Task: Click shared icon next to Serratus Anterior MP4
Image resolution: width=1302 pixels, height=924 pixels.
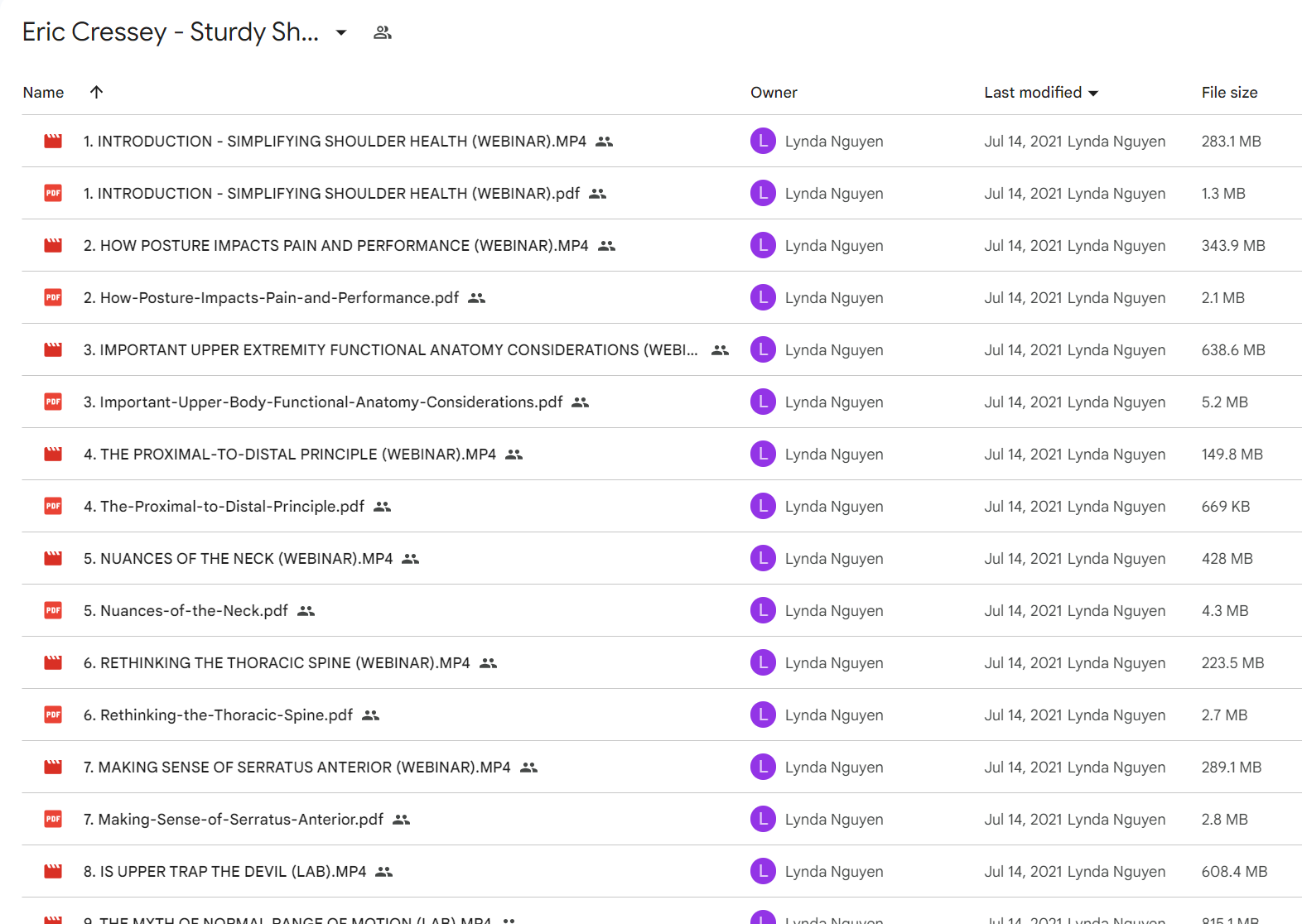Action: click(x=529, y=768)
